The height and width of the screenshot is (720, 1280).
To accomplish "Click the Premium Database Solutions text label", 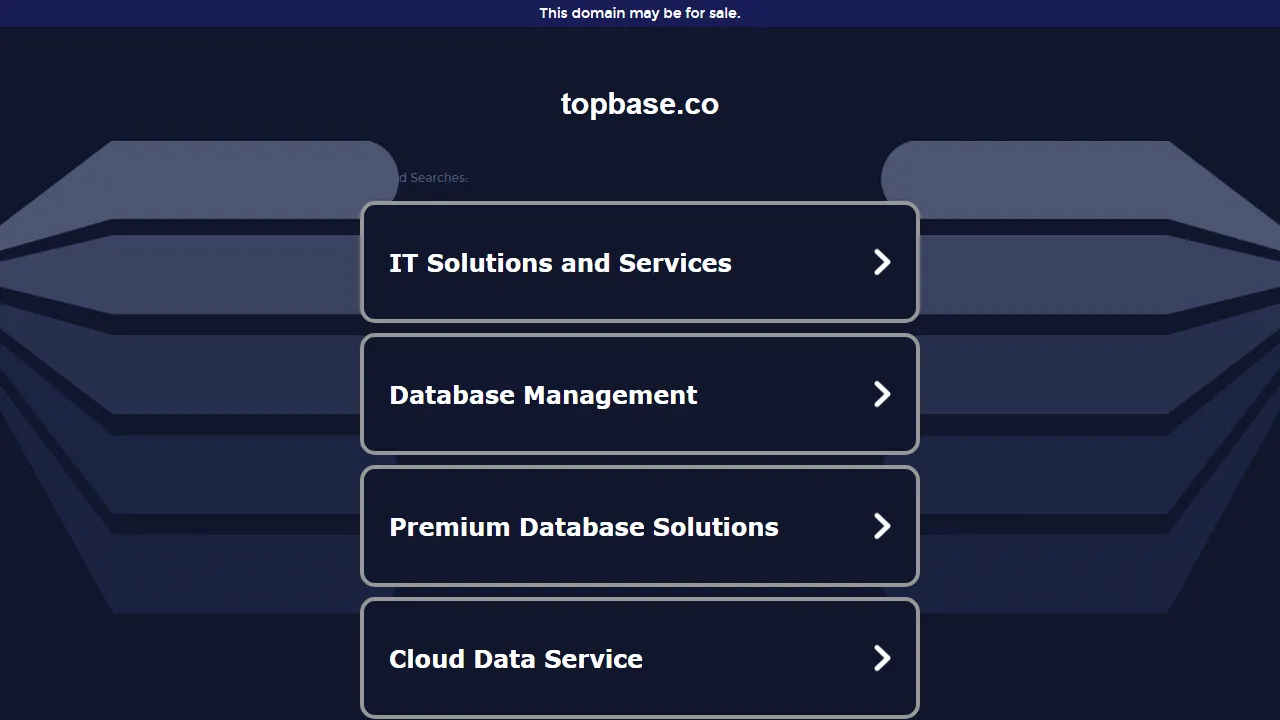I will pyautogui.click(x=584, y=526).
